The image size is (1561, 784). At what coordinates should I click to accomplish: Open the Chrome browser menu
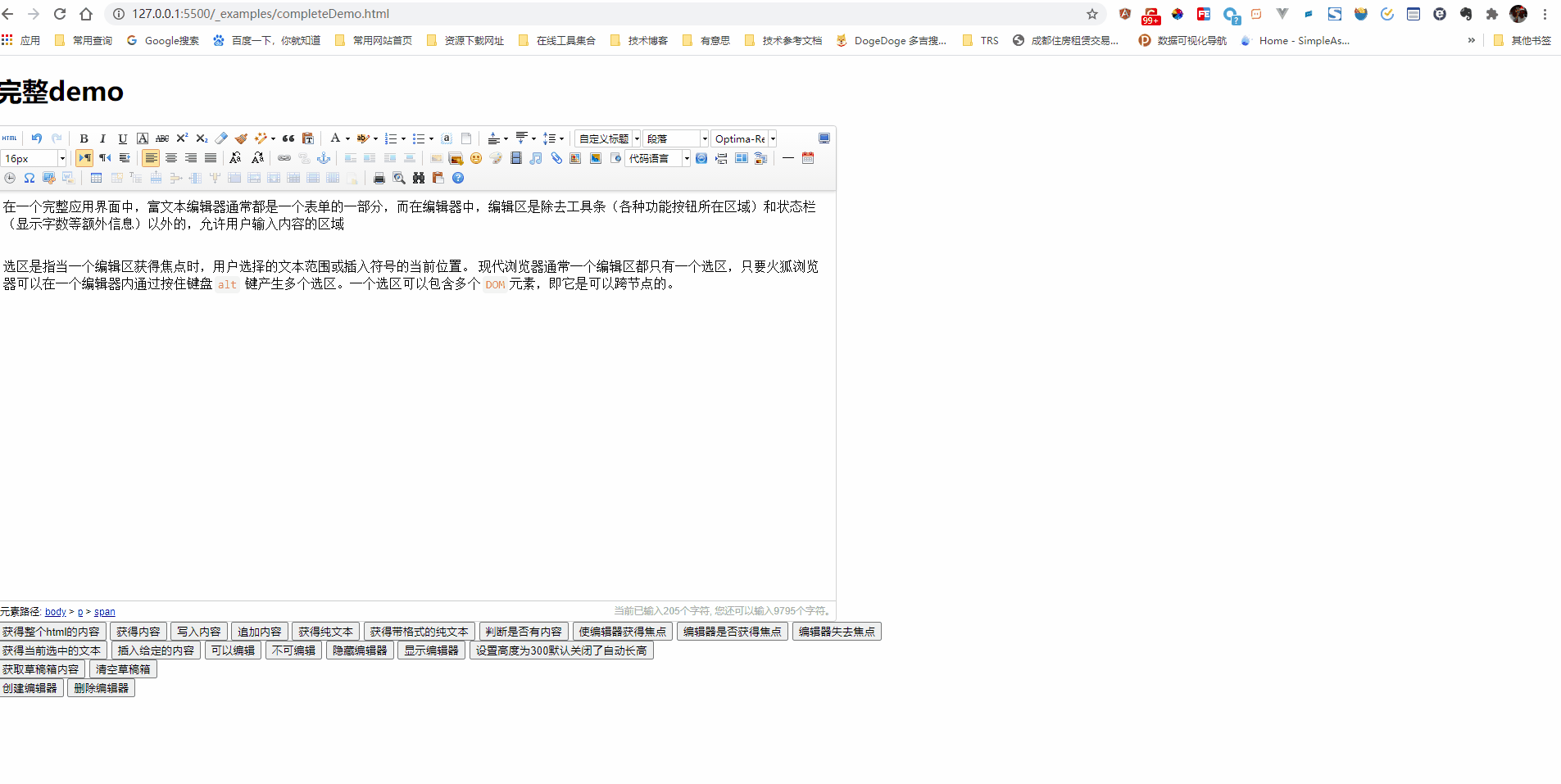(x=1545, y=14)
